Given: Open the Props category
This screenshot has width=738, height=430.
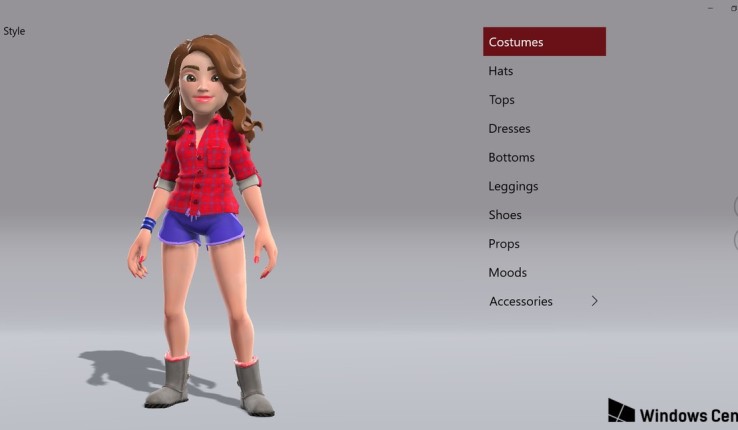Looking at the screenshot, I should [x=504, y=244].
